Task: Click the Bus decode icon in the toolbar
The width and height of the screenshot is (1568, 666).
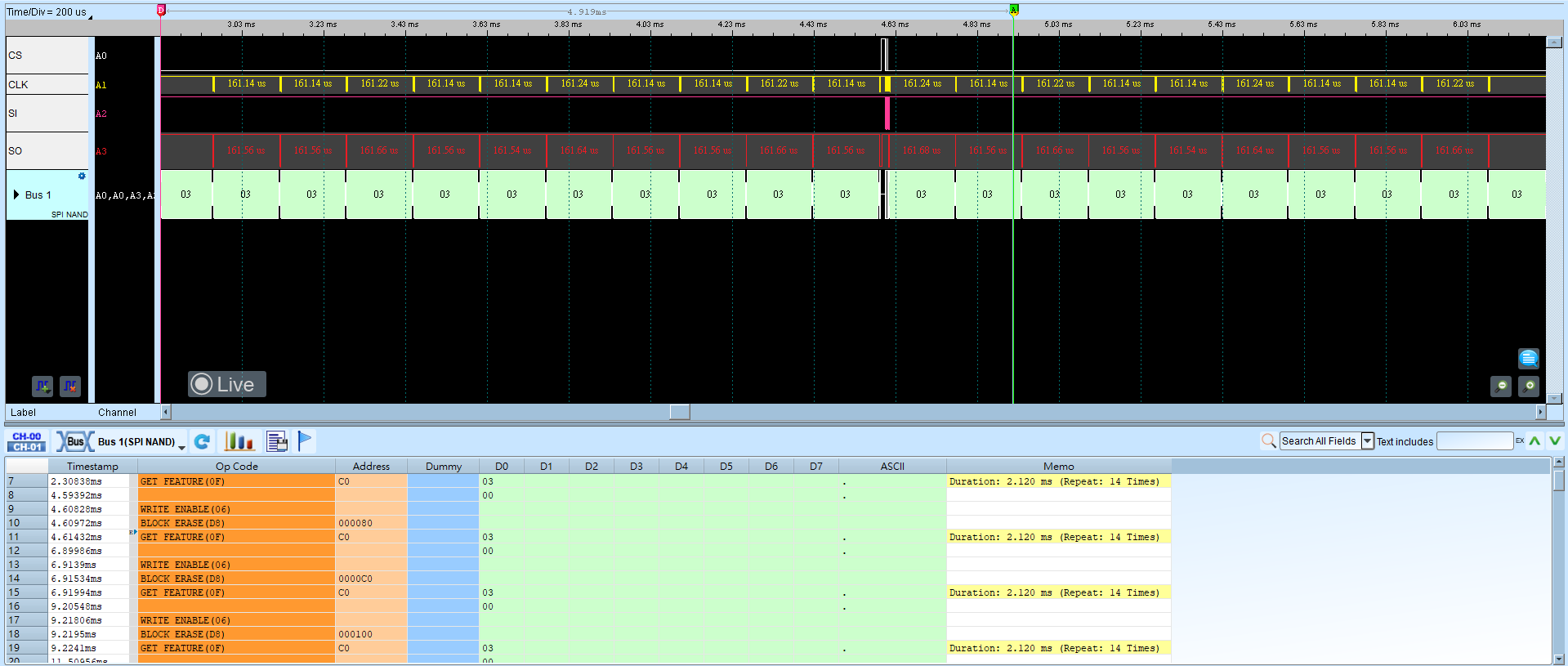Action: click(74, 441)
